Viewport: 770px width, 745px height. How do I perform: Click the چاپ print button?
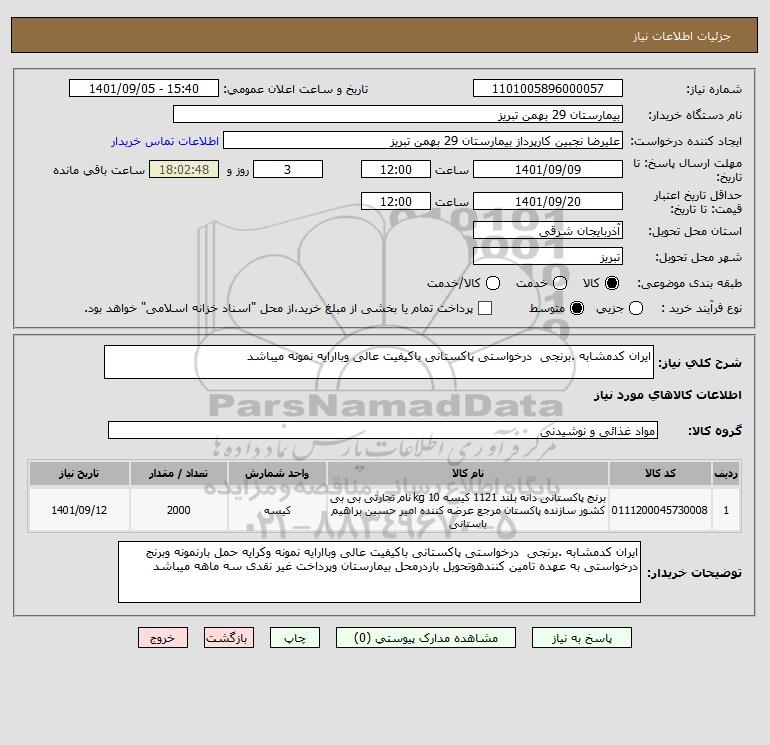[295, 638]
